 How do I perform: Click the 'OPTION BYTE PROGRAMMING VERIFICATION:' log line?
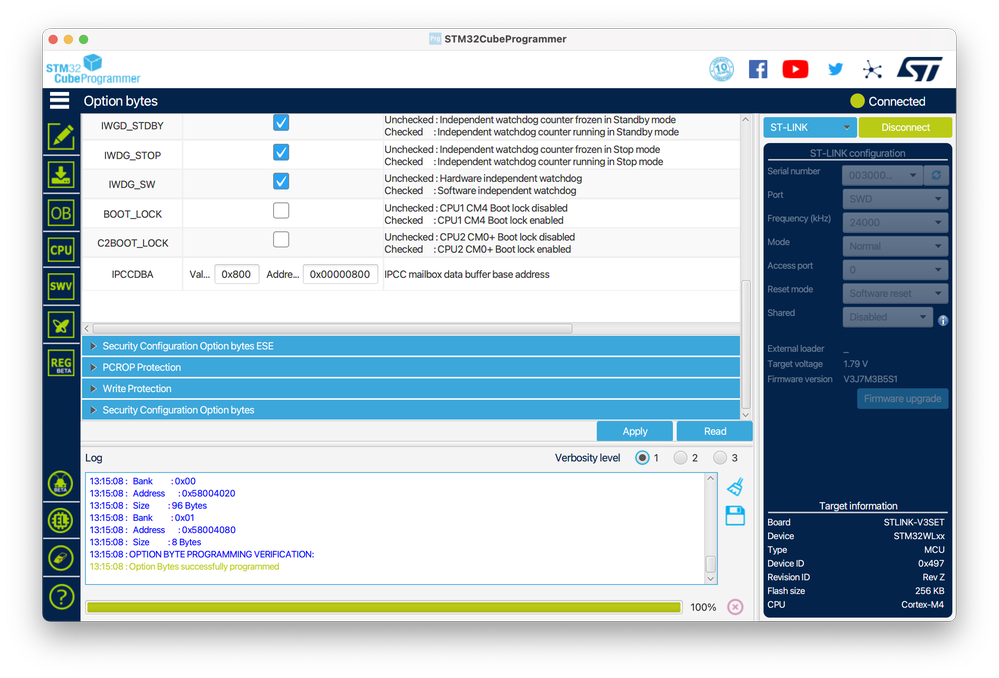point(202,554)
